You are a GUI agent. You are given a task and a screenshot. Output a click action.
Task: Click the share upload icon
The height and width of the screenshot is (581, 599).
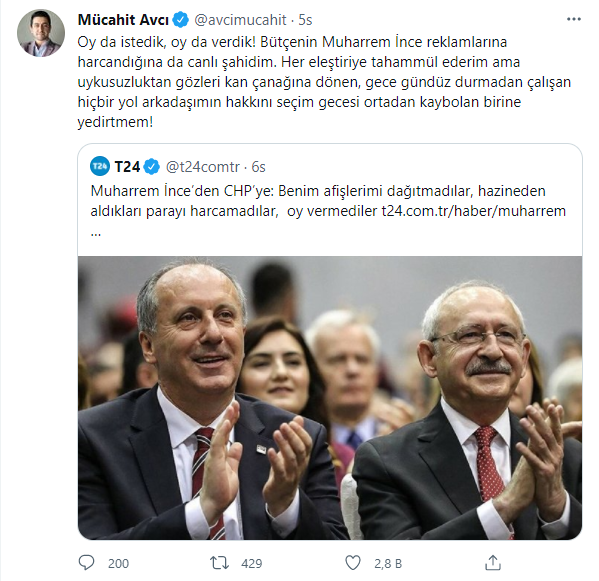(493, 563)
